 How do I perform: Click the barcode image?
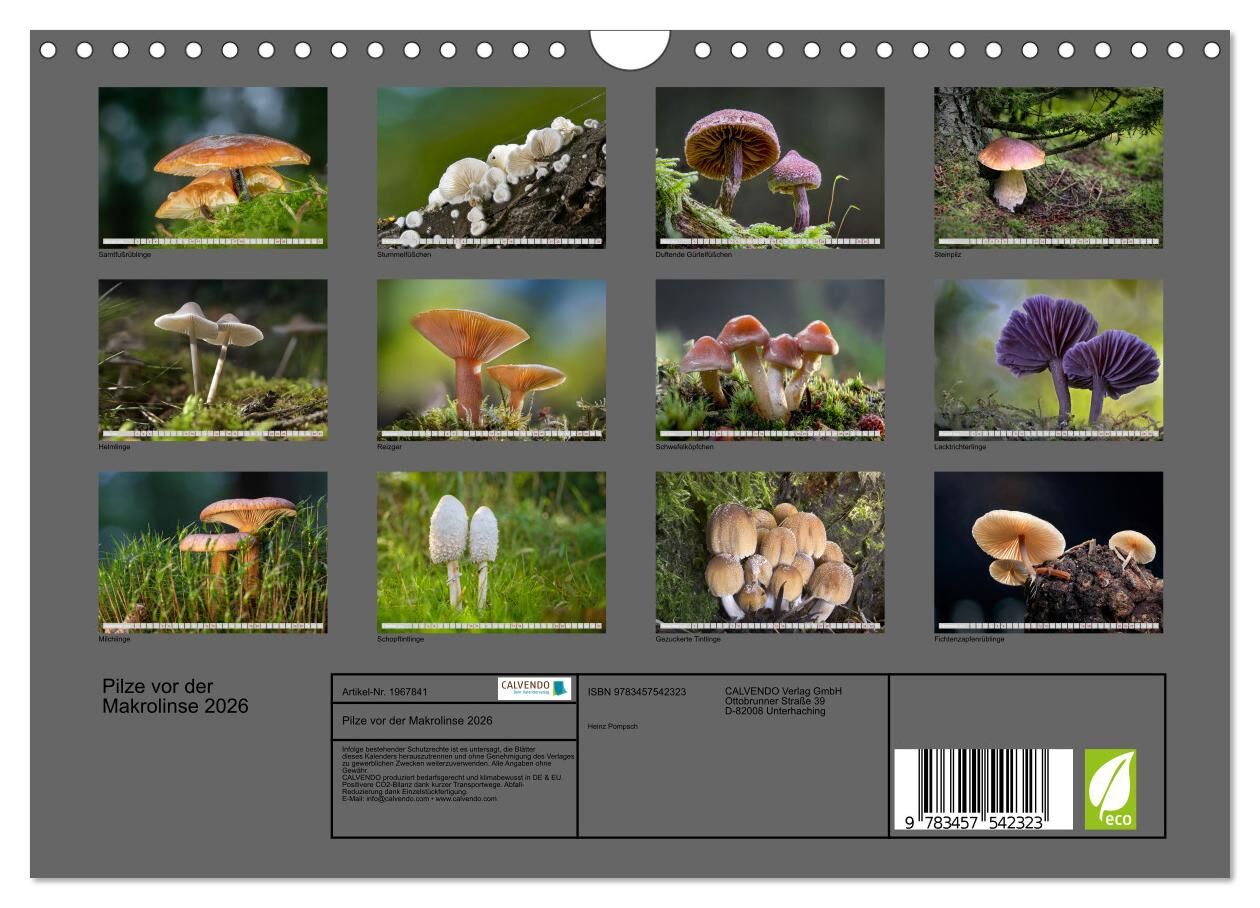point(982,790)
